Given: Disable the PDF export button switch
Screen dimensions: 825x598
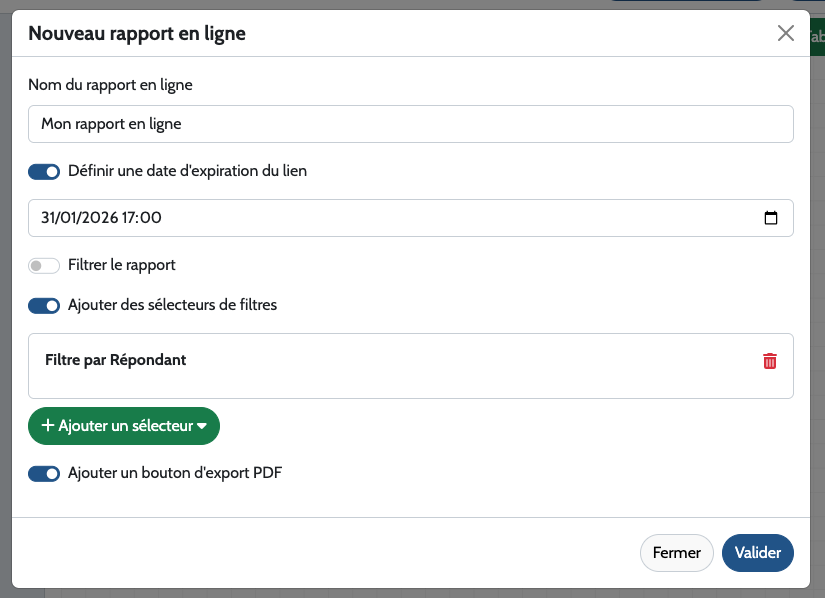Looking at the screenshot, I should coord(44,474).
